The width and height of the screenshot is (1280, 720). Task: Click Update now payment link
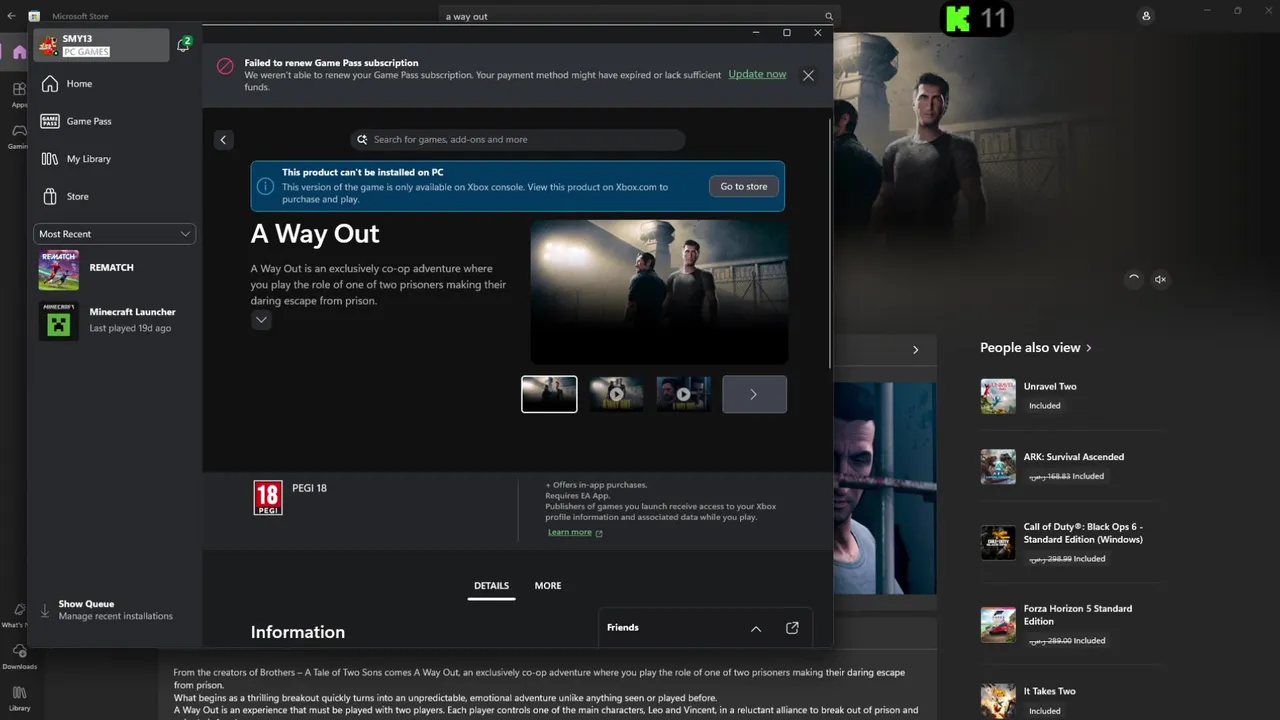(757, 74)
